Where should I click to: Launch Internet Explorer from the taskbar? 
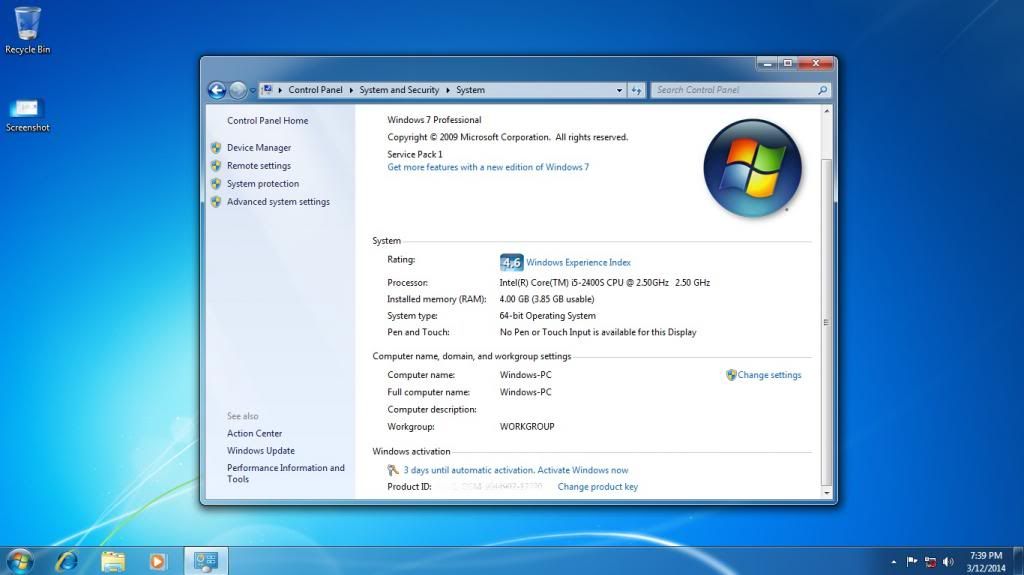(67, 561)
